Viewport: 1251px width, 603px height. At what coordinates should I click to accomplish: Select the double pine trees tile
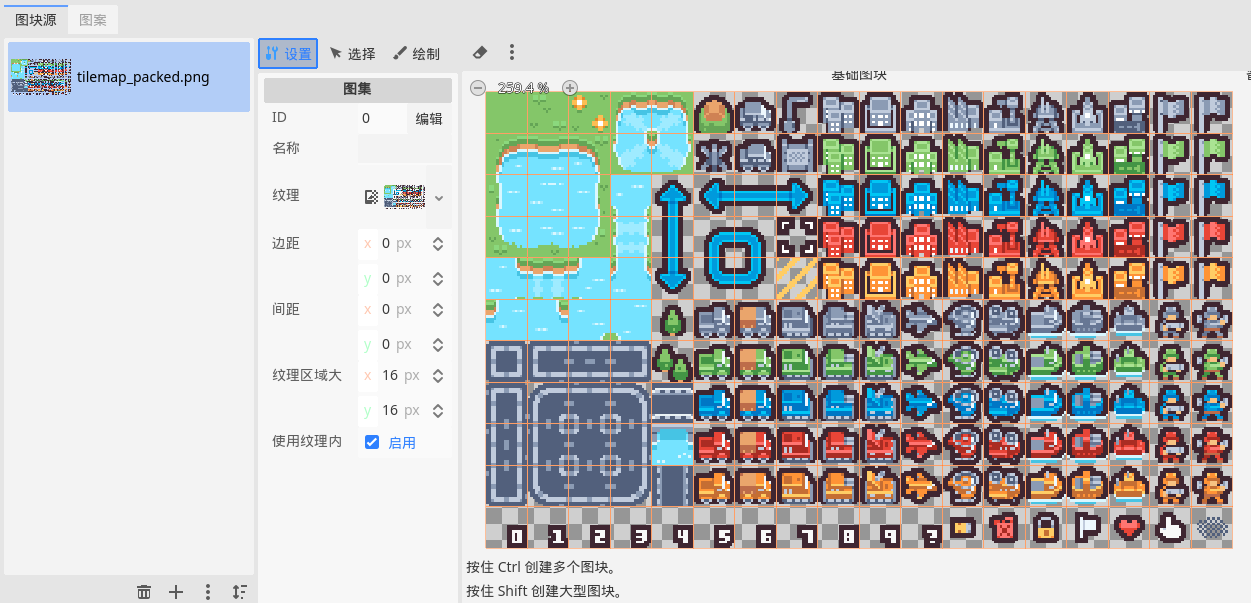(672, 361)
